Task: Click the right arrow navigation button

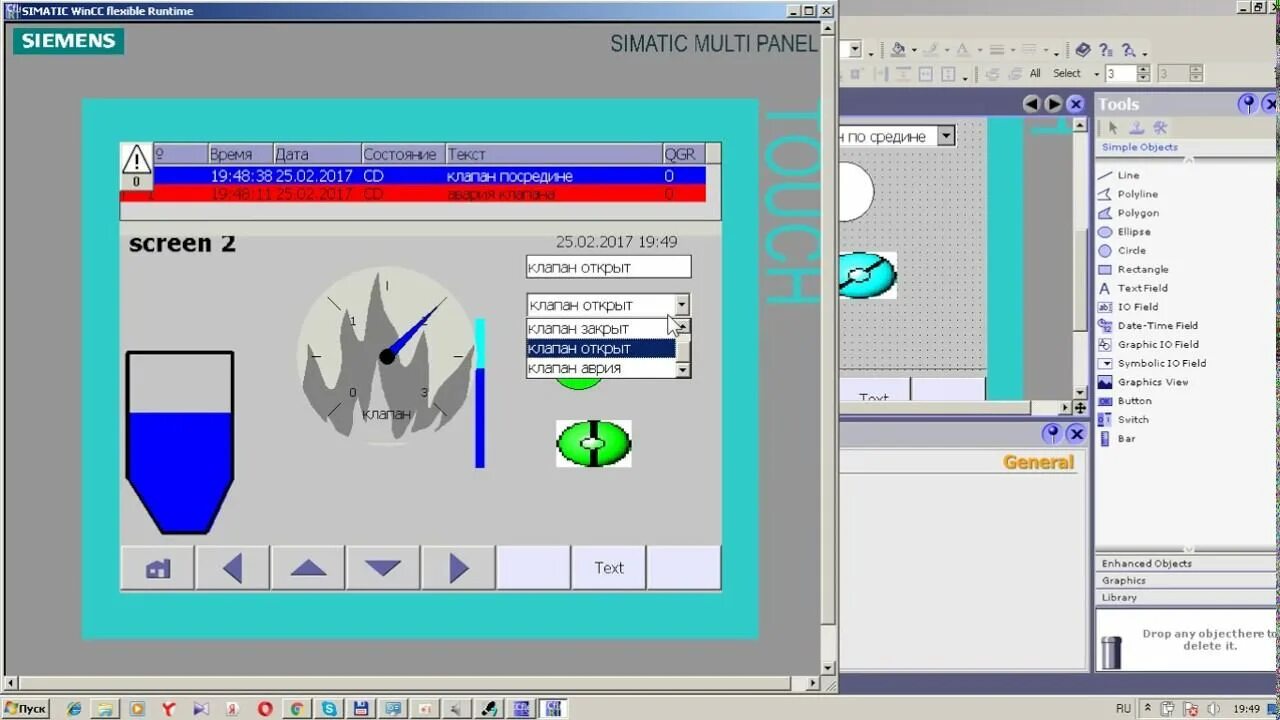Action: [458, 568]
